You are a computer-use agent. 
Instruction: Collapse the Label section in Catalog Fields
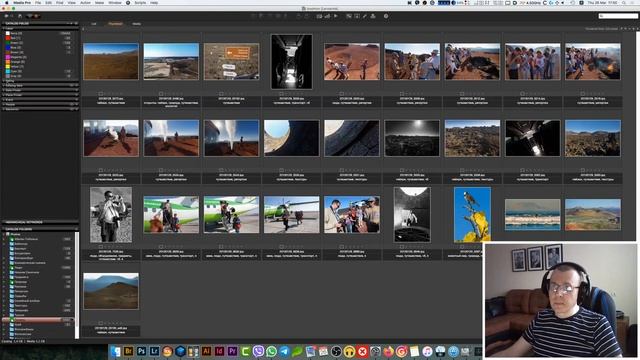coord(3,29)
